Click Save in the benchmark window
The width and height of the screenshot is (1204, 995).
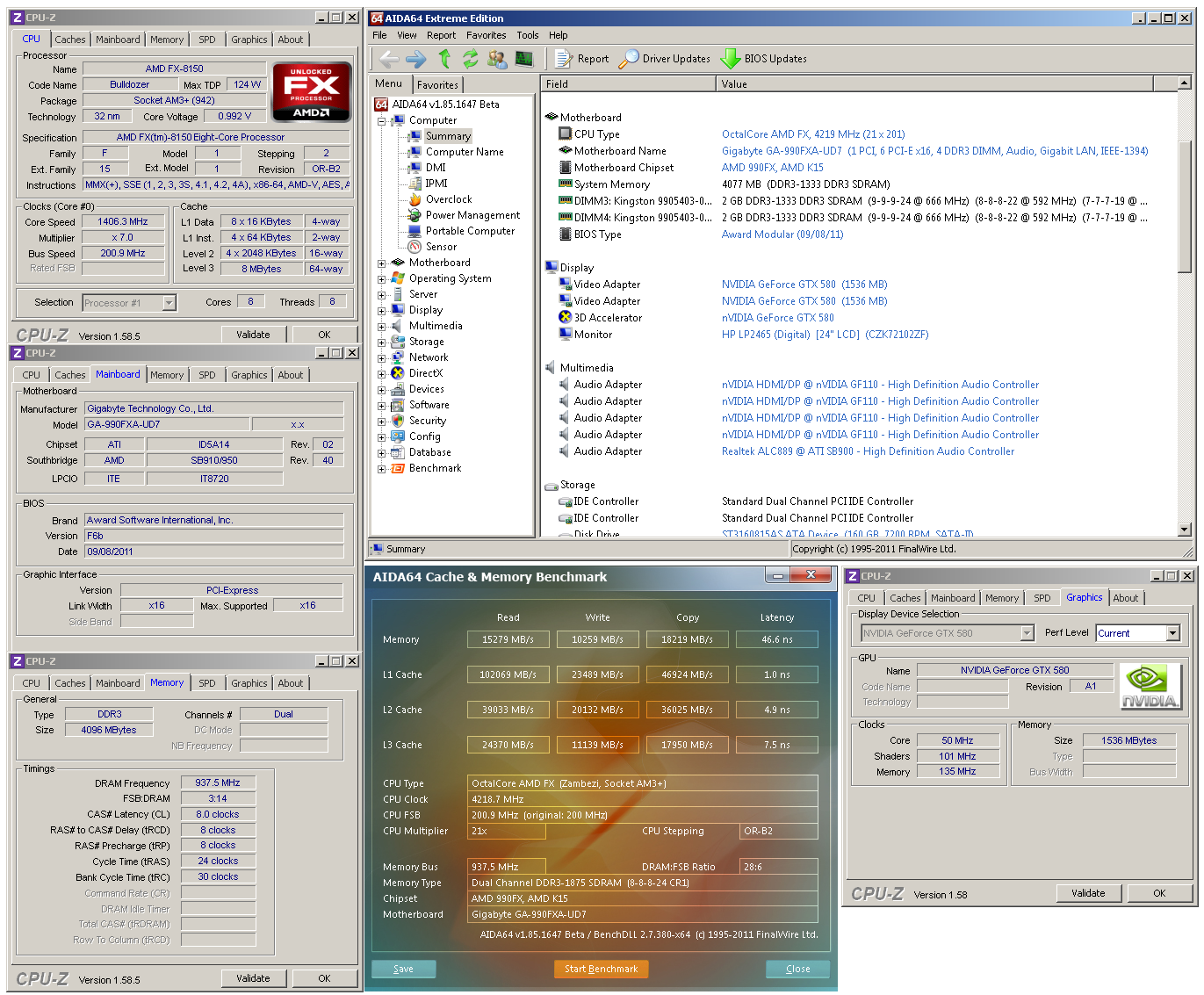[403, 969]
